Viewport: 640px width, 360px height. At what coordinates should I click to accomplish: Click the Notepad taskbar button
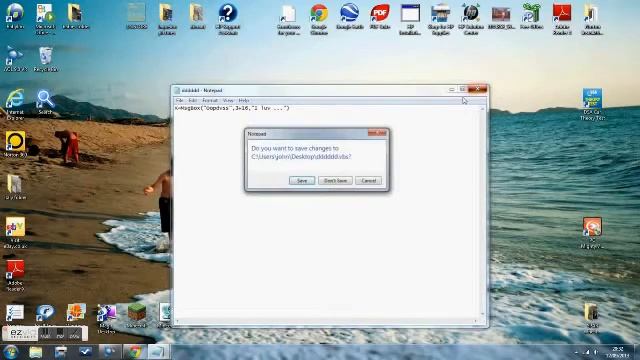[158, 352]
